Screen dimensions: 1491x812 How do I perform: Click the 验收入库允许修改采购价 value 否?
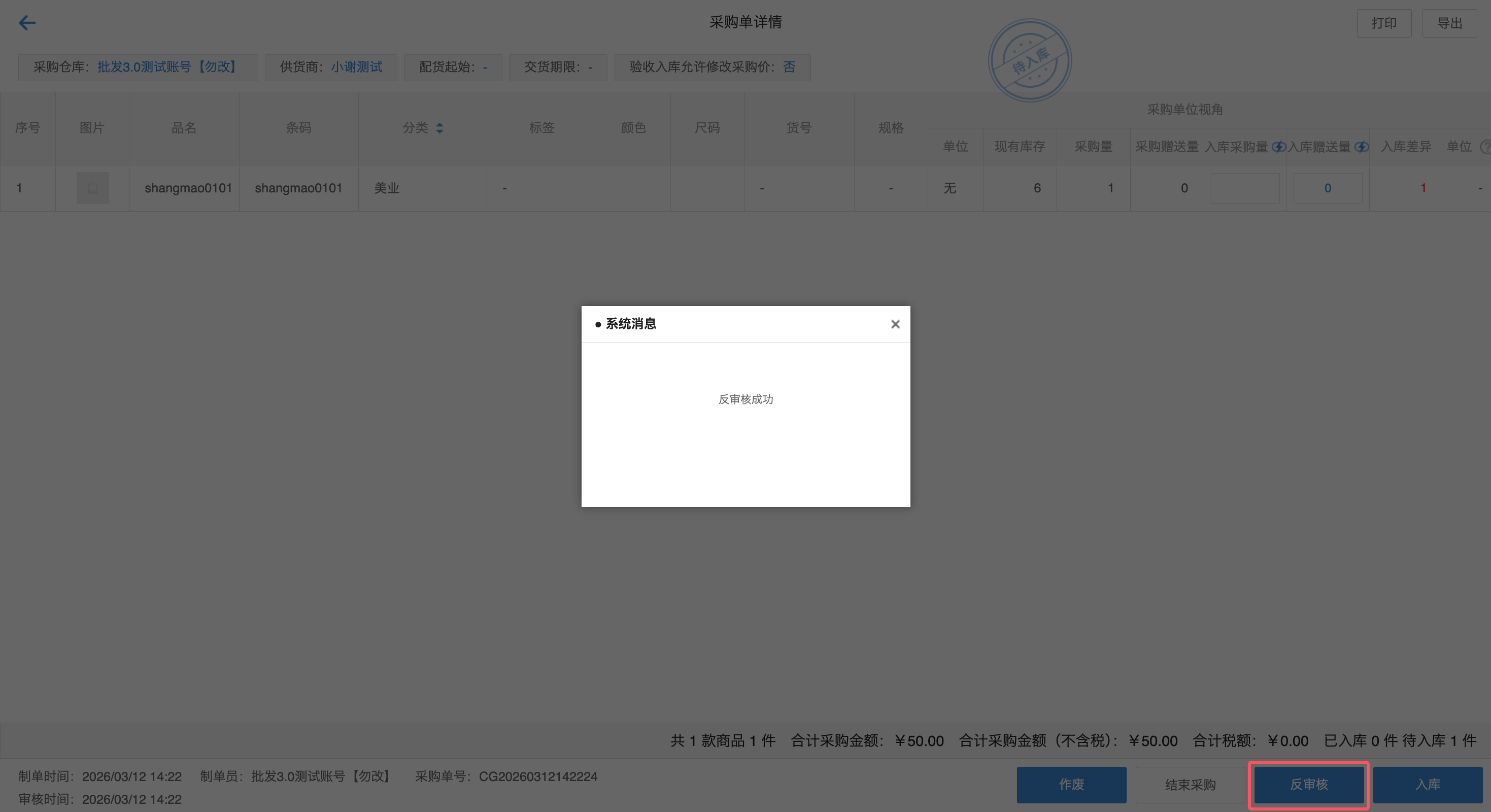coord(789,67)
